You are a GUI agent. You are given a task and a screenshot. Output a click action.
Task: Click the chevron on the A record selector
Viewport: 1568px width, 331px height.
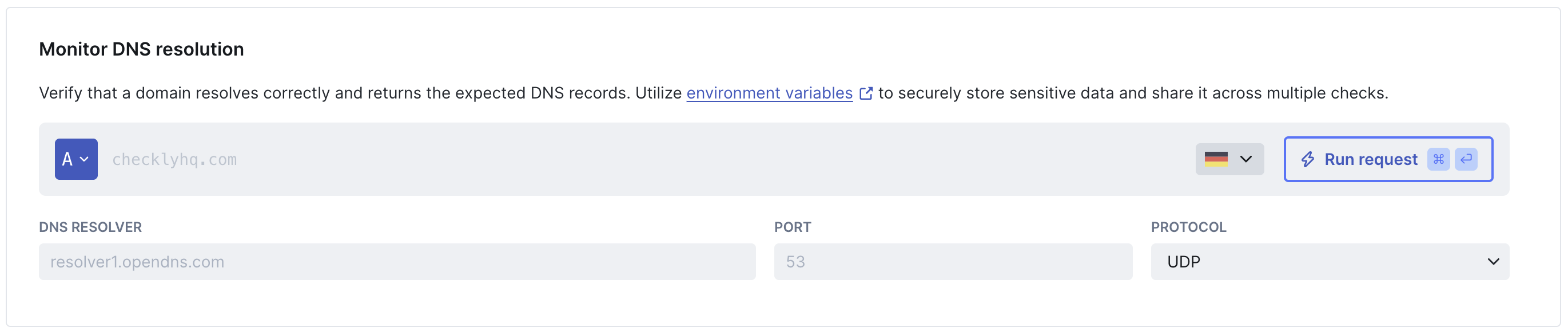click(x=84, y=160)
